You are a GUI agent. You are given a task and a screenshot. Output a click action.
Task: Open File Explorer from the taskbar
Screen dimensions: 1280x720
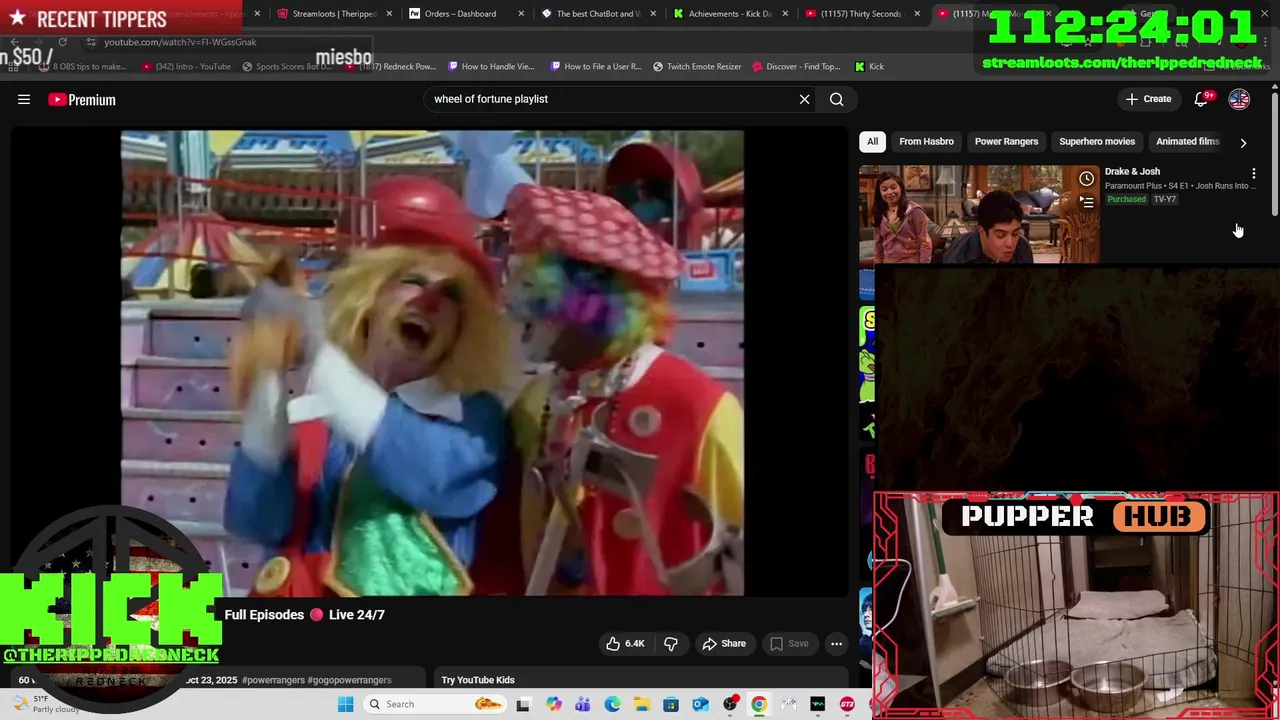click(641, 704)
